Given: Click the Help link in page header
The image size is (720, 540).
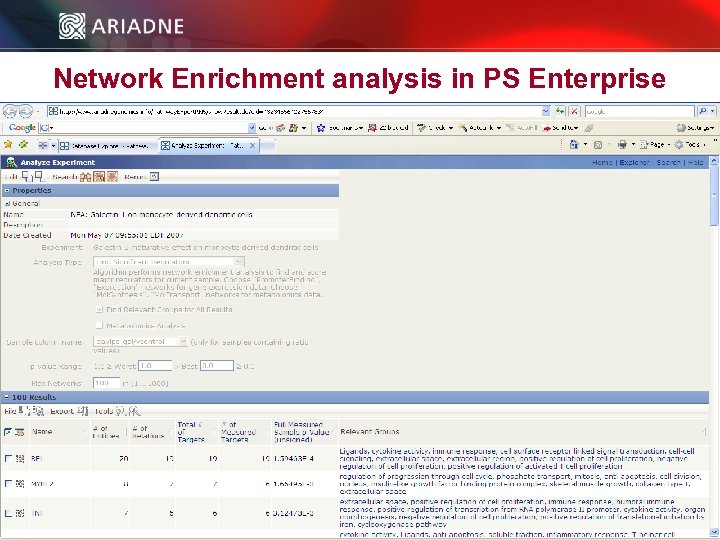Looking at the screenshot, I should [x=695, y=163].
